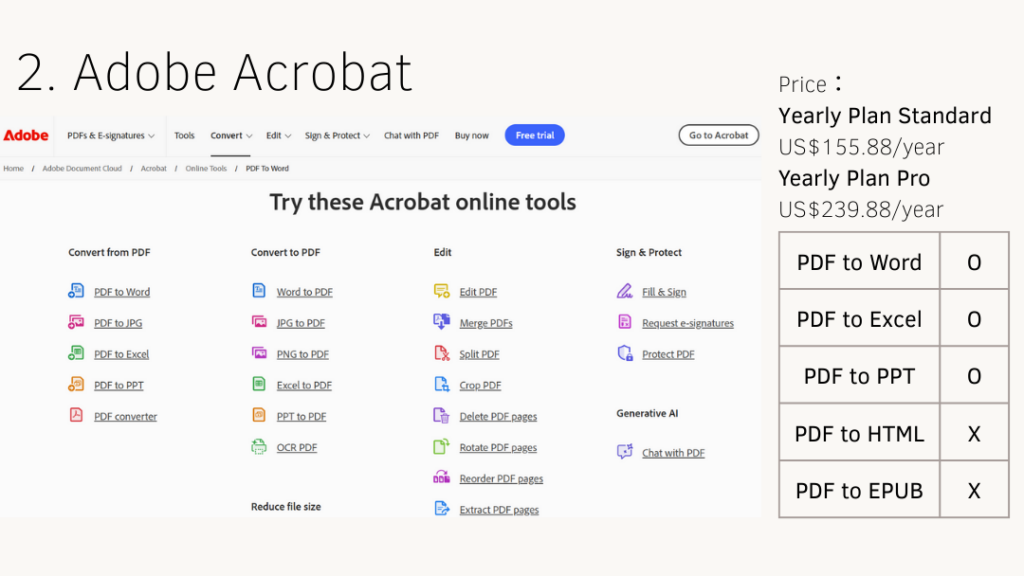
Task: Click the JPG to PDF icon
Action: (259, 322)
